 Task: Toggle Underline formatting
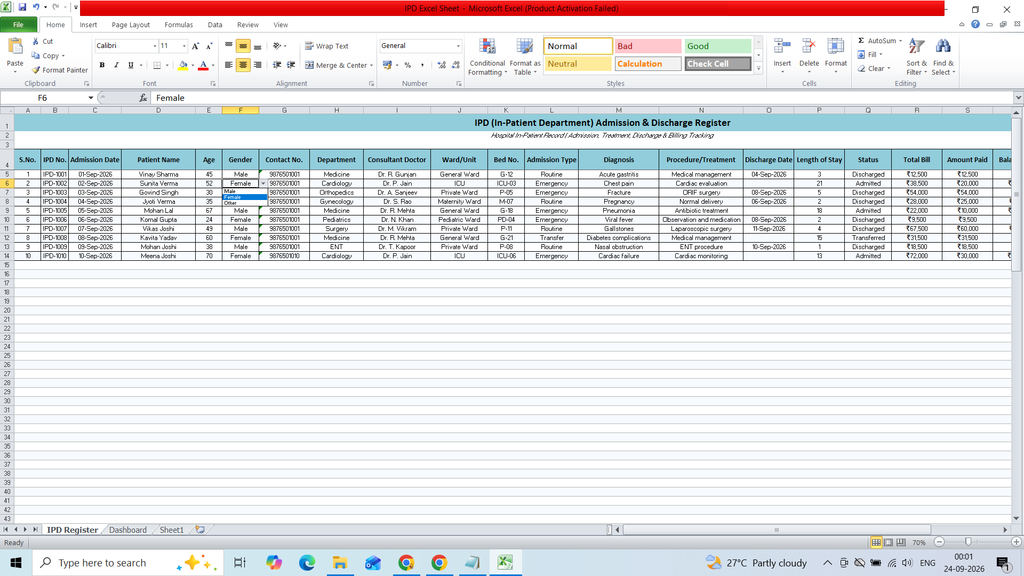(131, 65)
